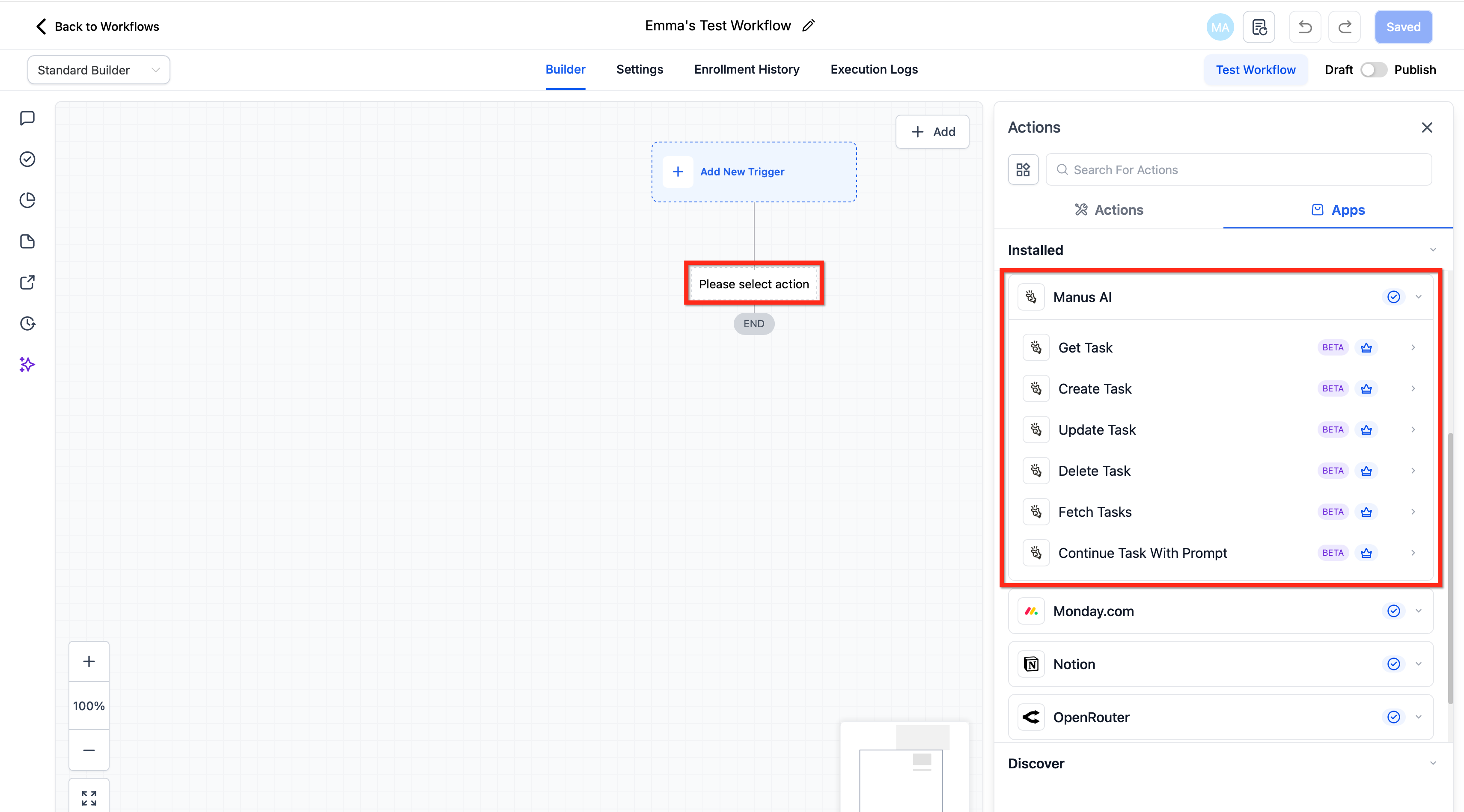Click the Search For Actions field
Image resolution: width=1464 pixels, height=812 pixels.
[x=1239, y=170]
